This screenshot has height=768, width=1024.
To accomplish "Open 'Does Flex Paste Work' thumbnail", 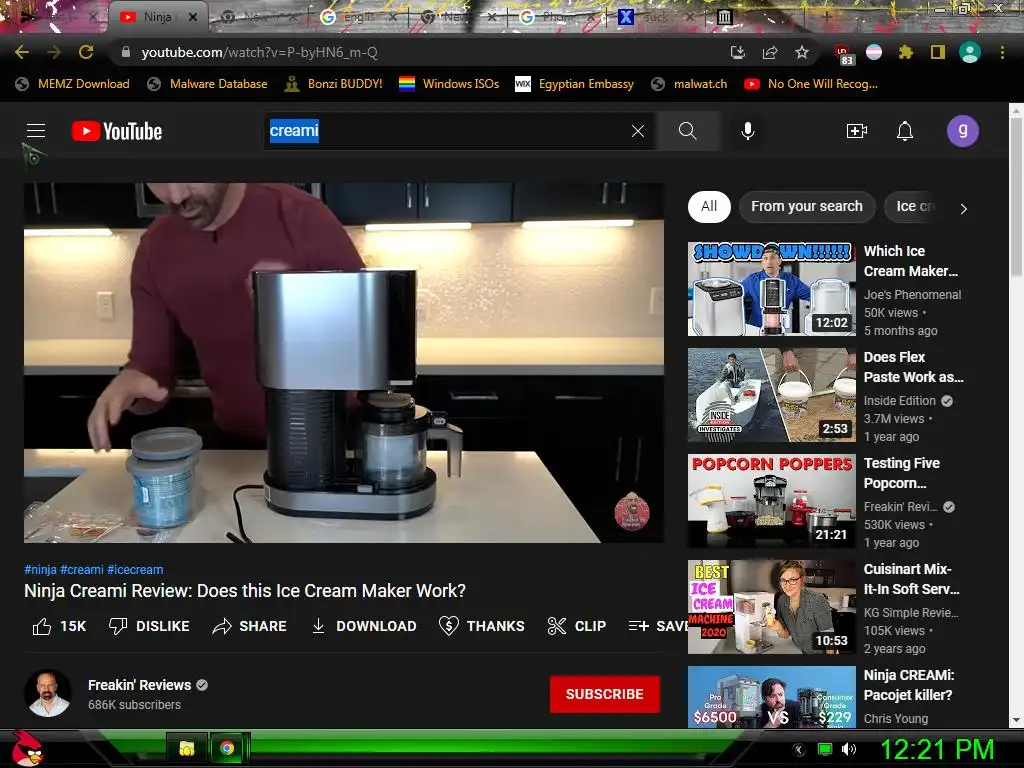I will click(x=771, y=395).
